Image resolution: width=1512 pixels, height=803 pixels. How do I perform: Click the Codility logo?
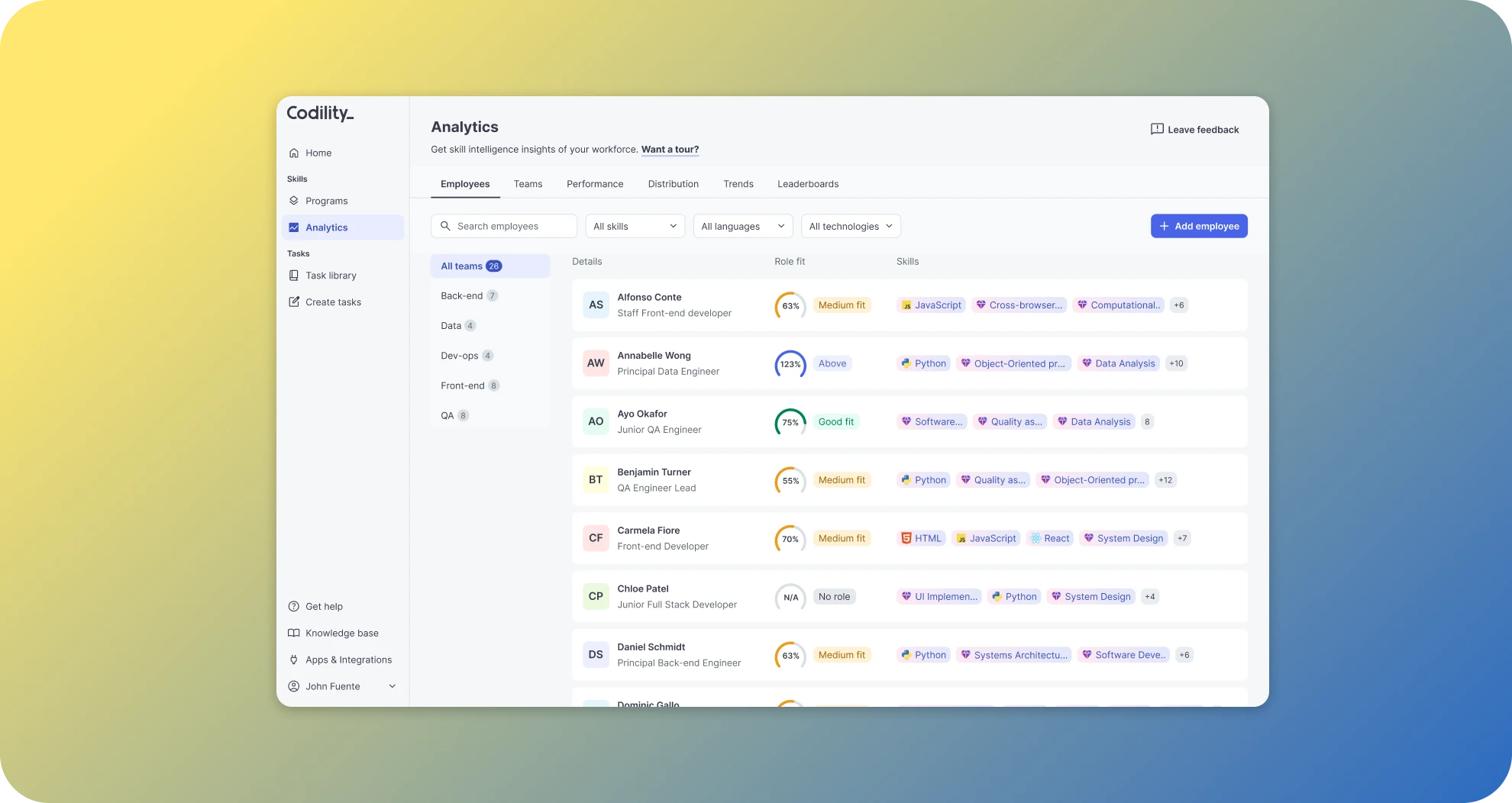click(x=321, y=113)
